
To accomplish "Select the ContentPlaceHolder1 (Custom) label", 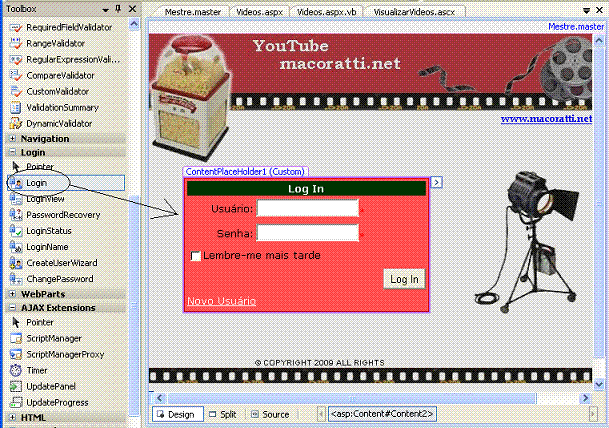I will click(x=245, y=172).
